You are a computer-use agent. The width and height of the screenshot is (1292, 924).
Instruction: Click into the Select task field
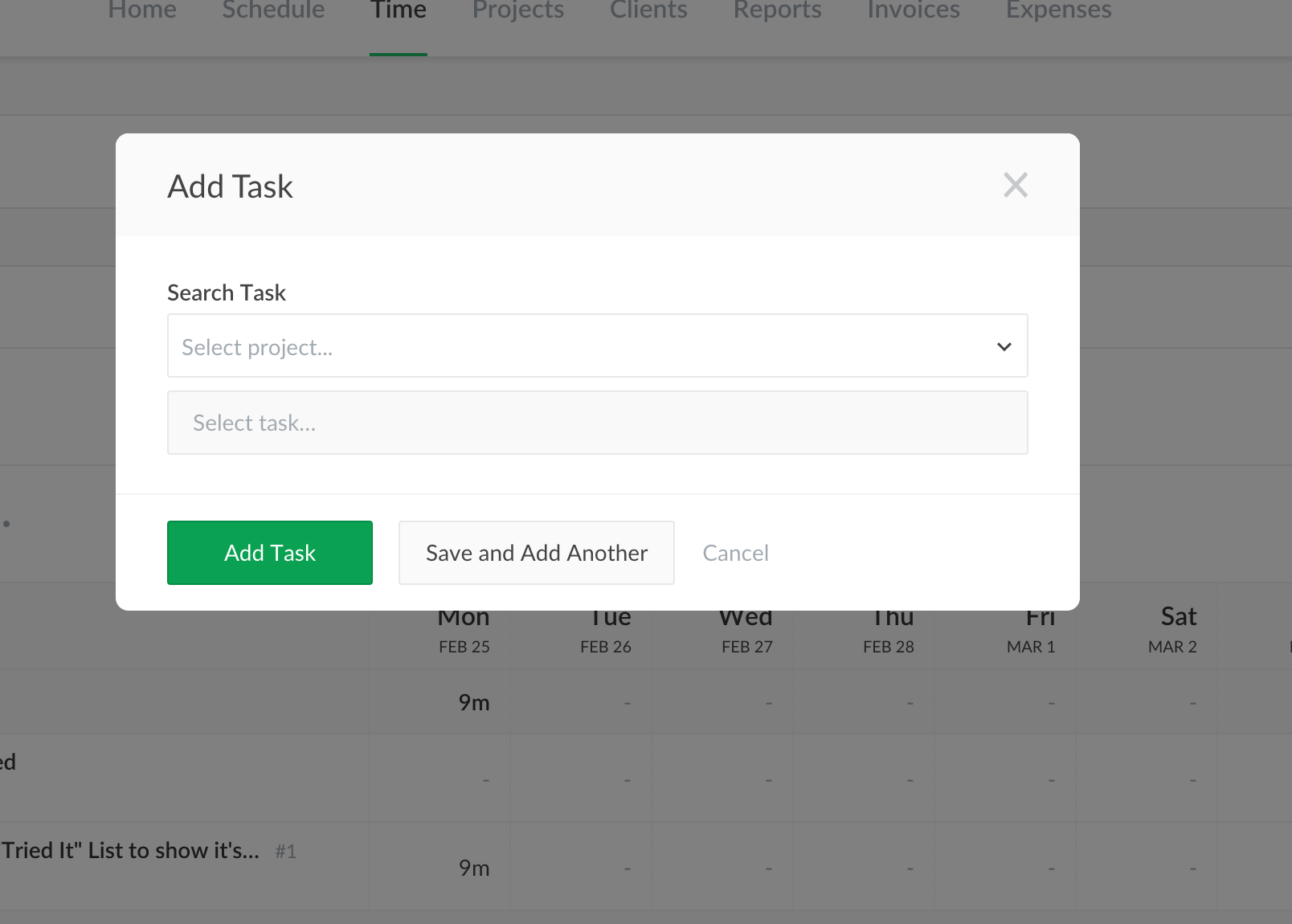(x=597, y=423)
